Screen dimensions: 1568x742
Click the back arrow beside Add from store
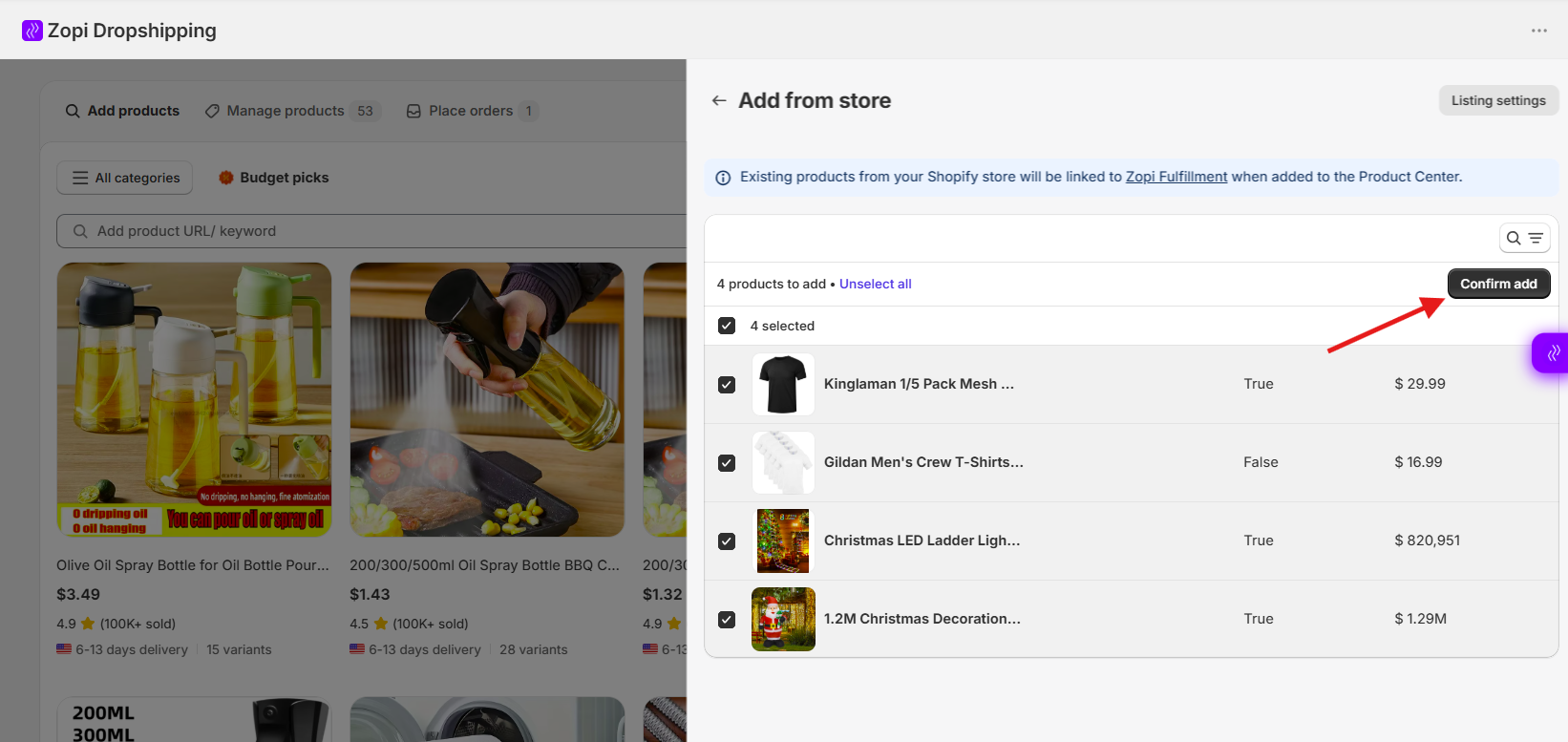tap(719, 100)
